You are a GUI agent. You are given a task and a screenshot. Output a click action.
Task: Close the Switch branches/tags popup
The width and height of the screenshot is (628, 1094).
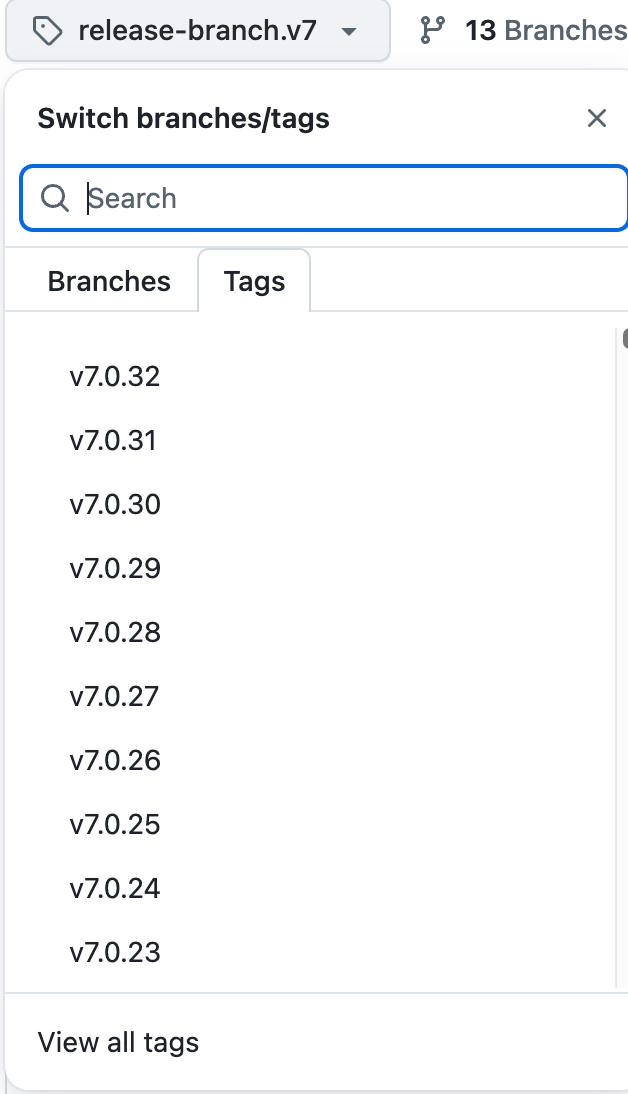(597, 119)
